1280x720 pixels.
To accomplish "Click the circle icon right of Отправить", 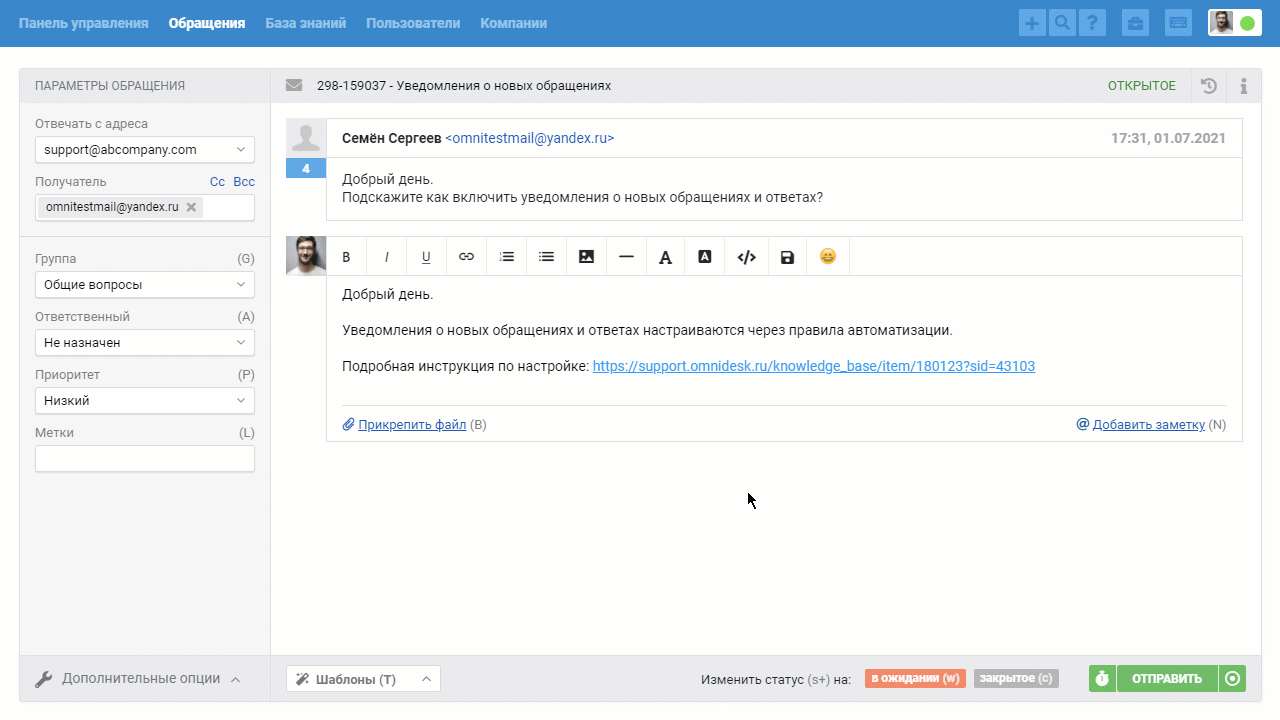I will 1233,679.
